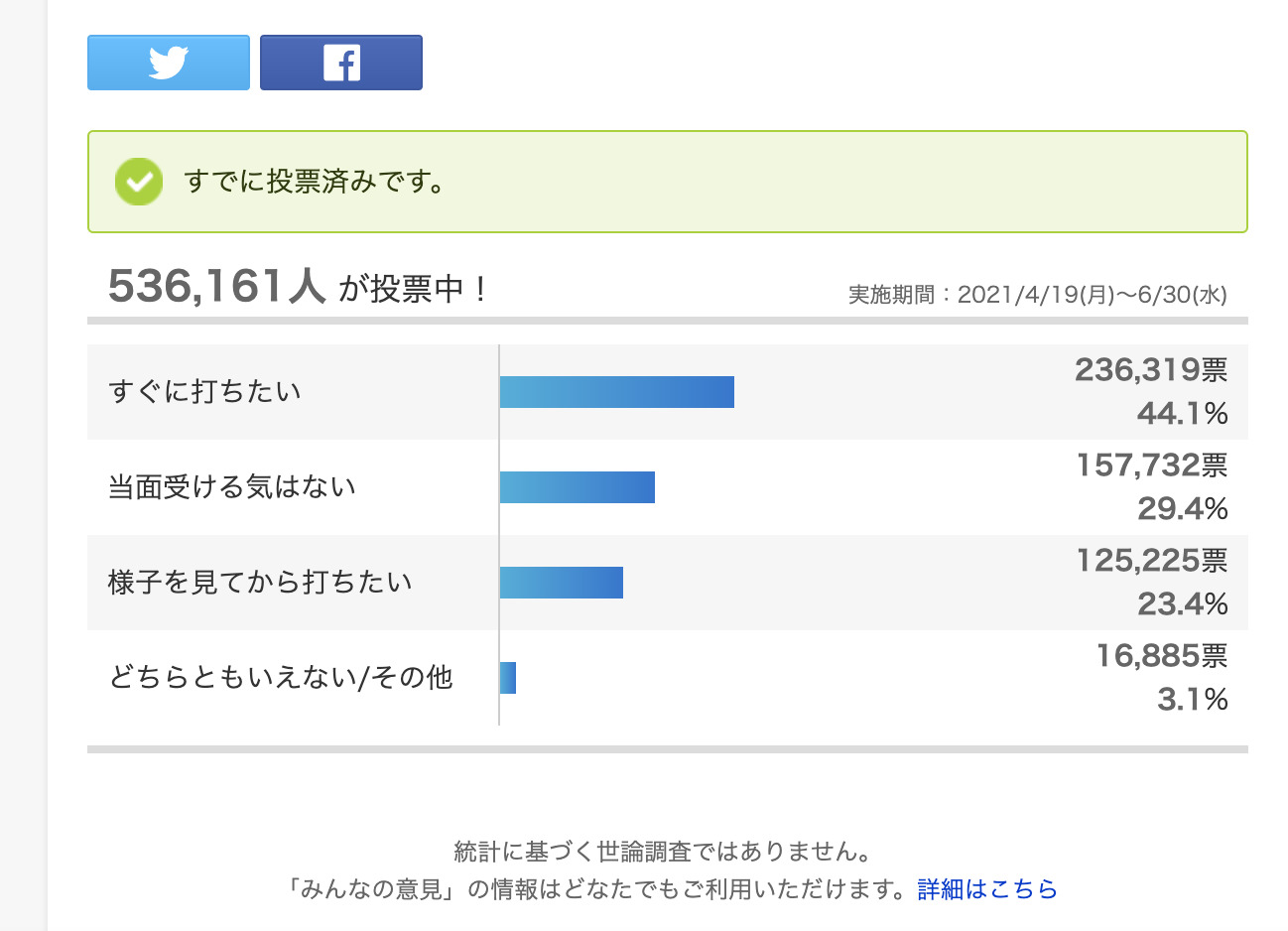Click the green checkmark icon
Screen dimensions: 1288x931
click(139, 182)
